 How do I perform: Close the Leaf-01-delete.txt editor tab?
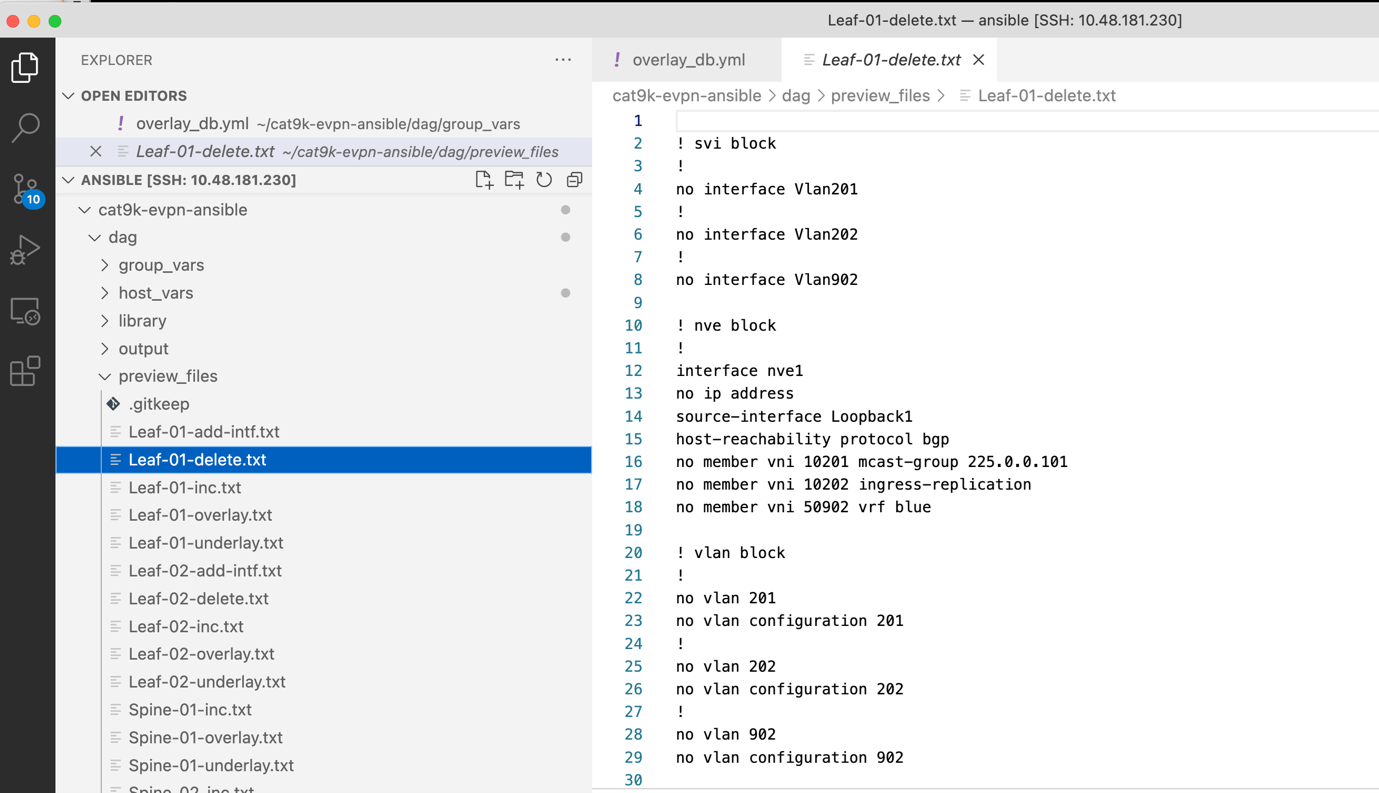979,60
